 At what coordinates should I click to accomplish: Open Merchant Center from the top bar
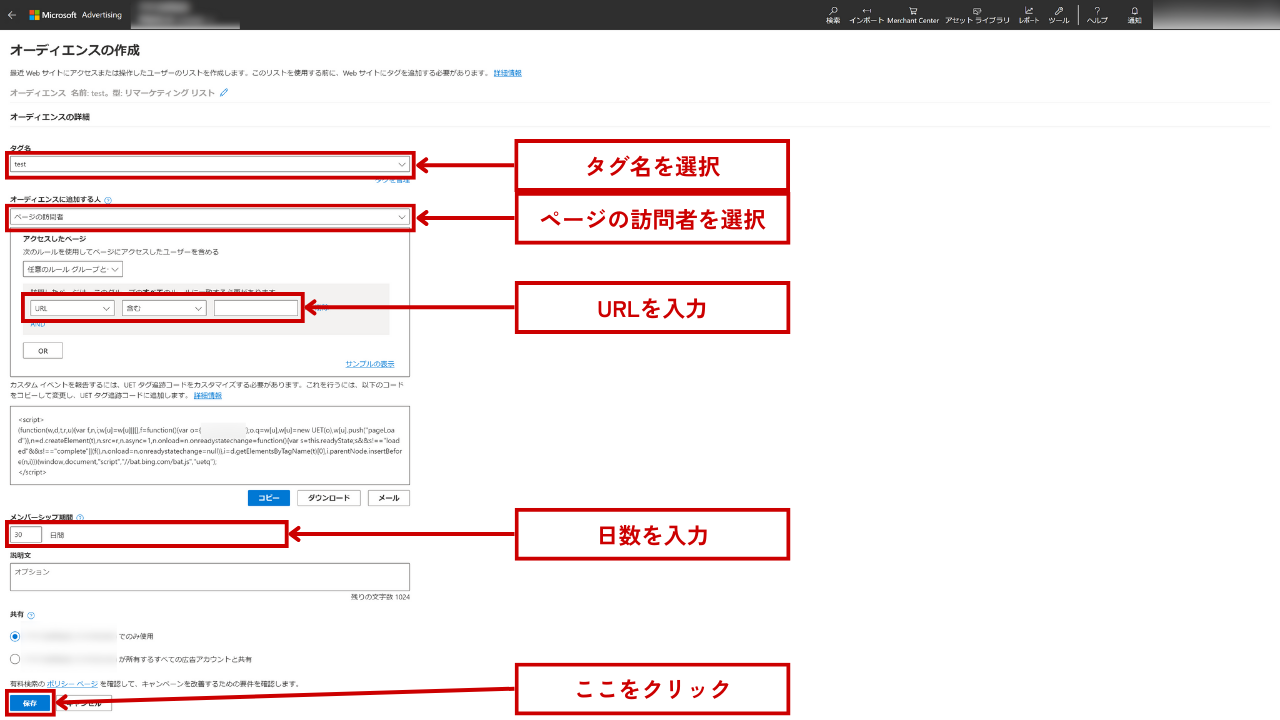click(x=913, y=15)
